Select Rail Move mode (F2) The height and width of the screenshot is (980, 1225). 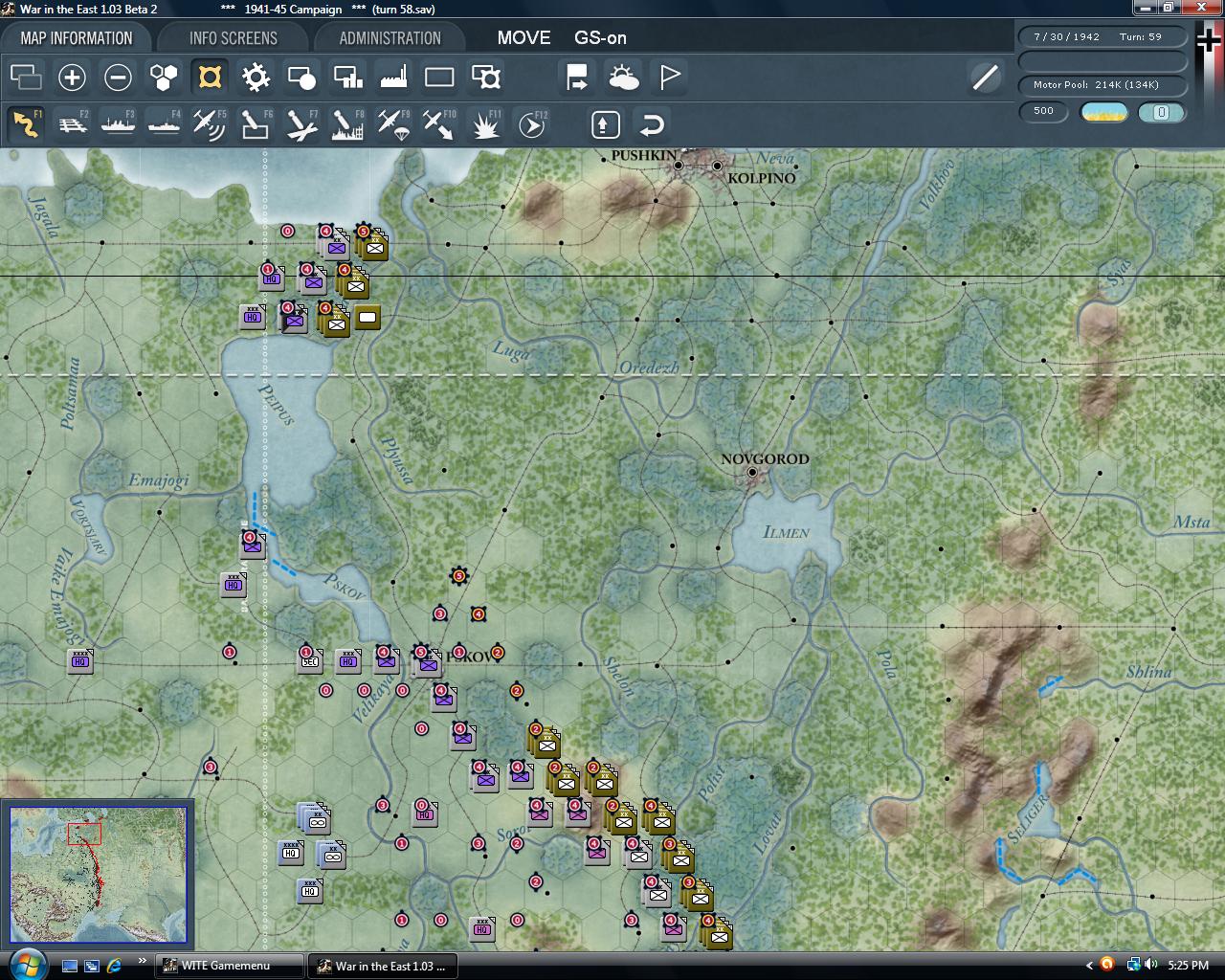(x=72, y=124)
